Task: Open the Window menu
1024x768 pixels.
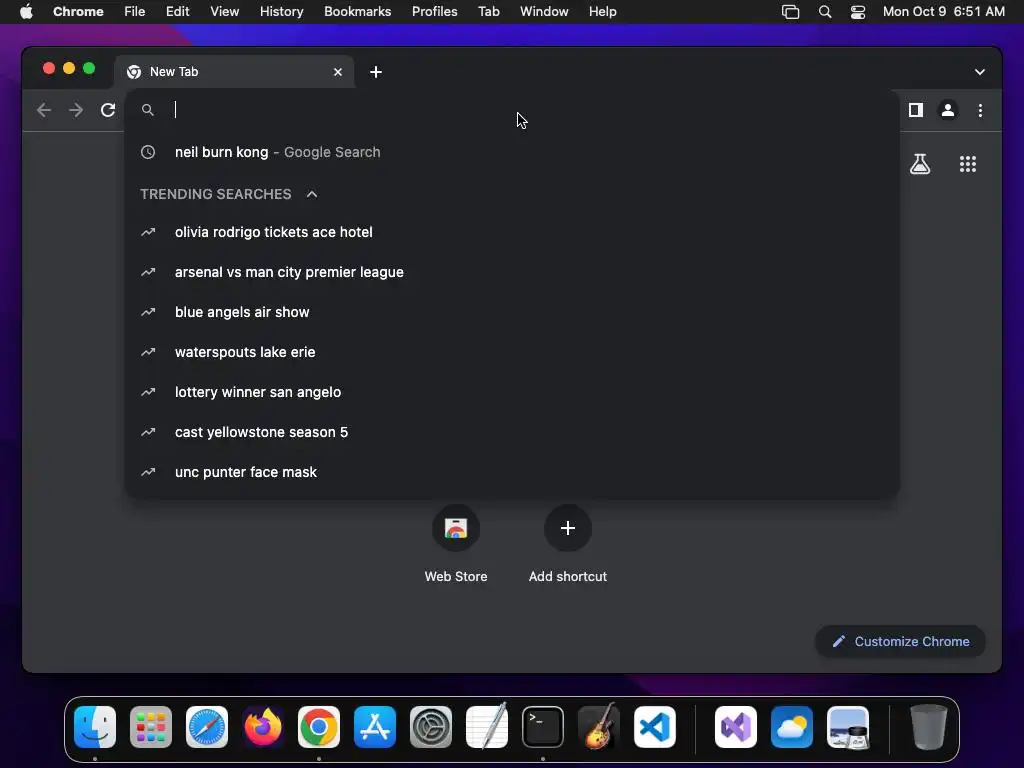Action: [544, 12]
